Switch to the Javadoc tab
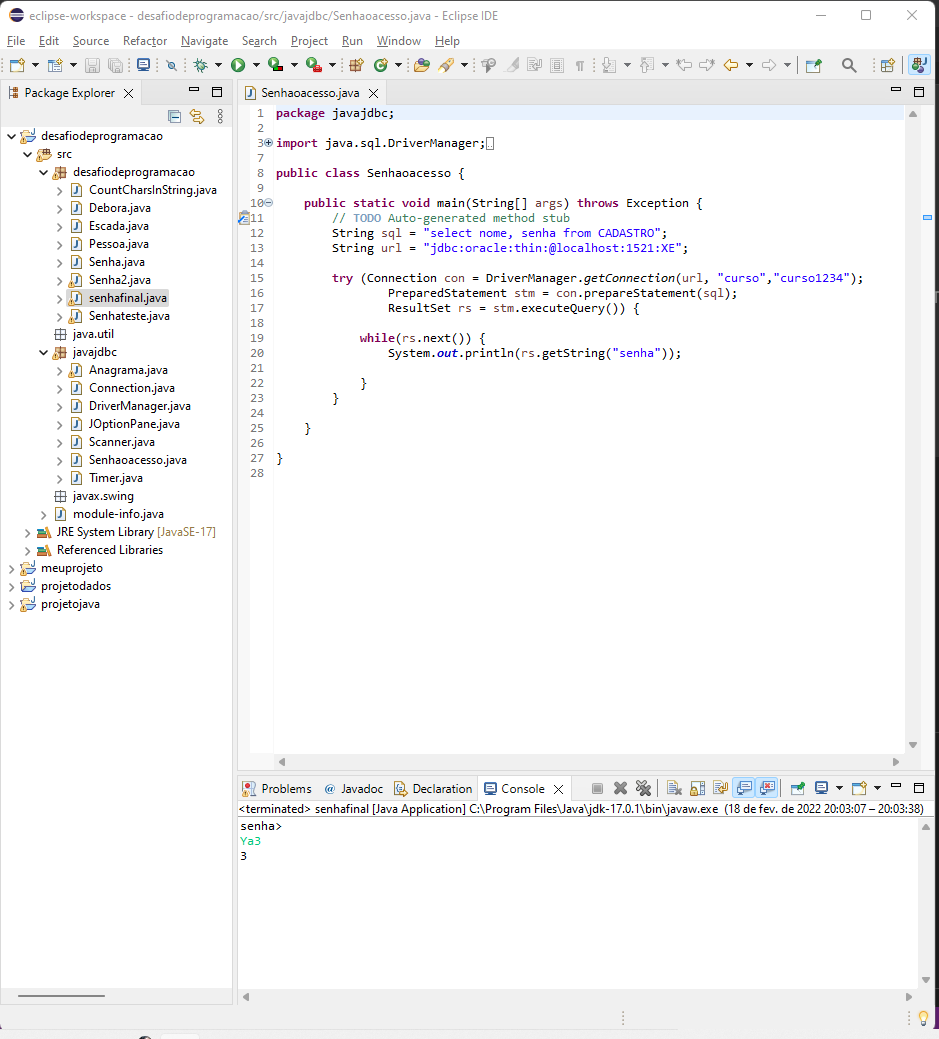Screen dimensions: 939x1039 [x=354, y=789]
